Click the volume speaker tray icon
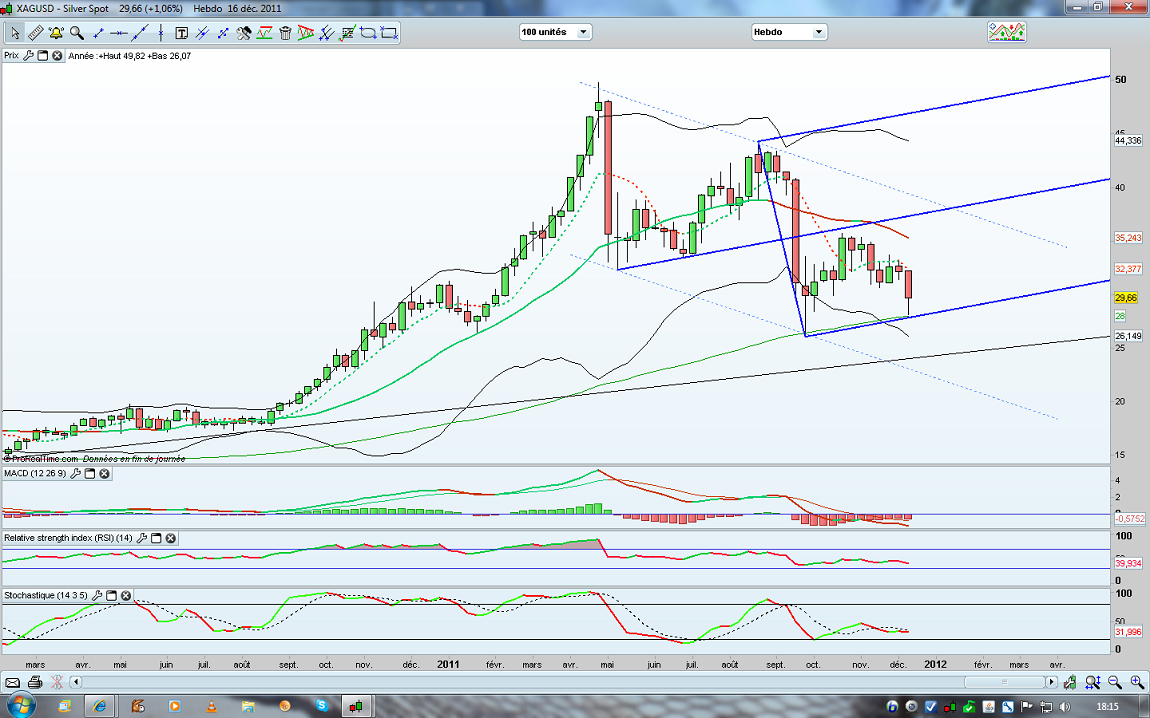 1065,707
